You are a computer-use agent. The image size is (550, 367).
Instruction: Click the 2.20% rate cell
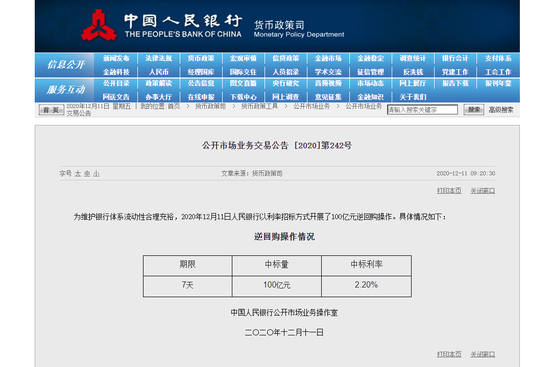tap(366, 285)
